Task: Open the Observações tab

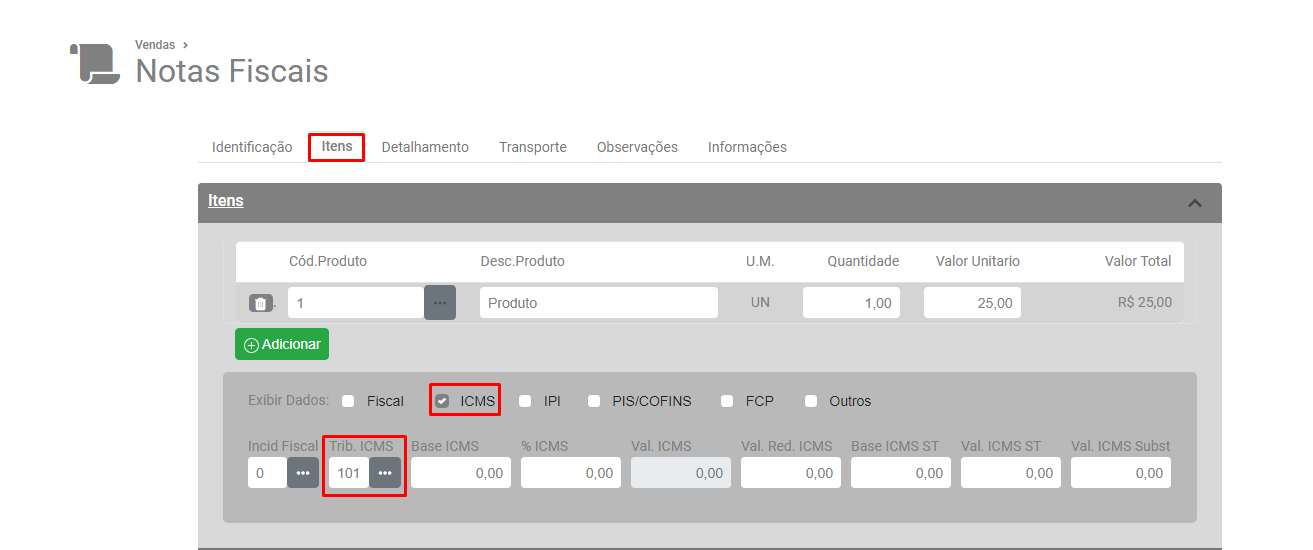Action: (x=637, y=147)
